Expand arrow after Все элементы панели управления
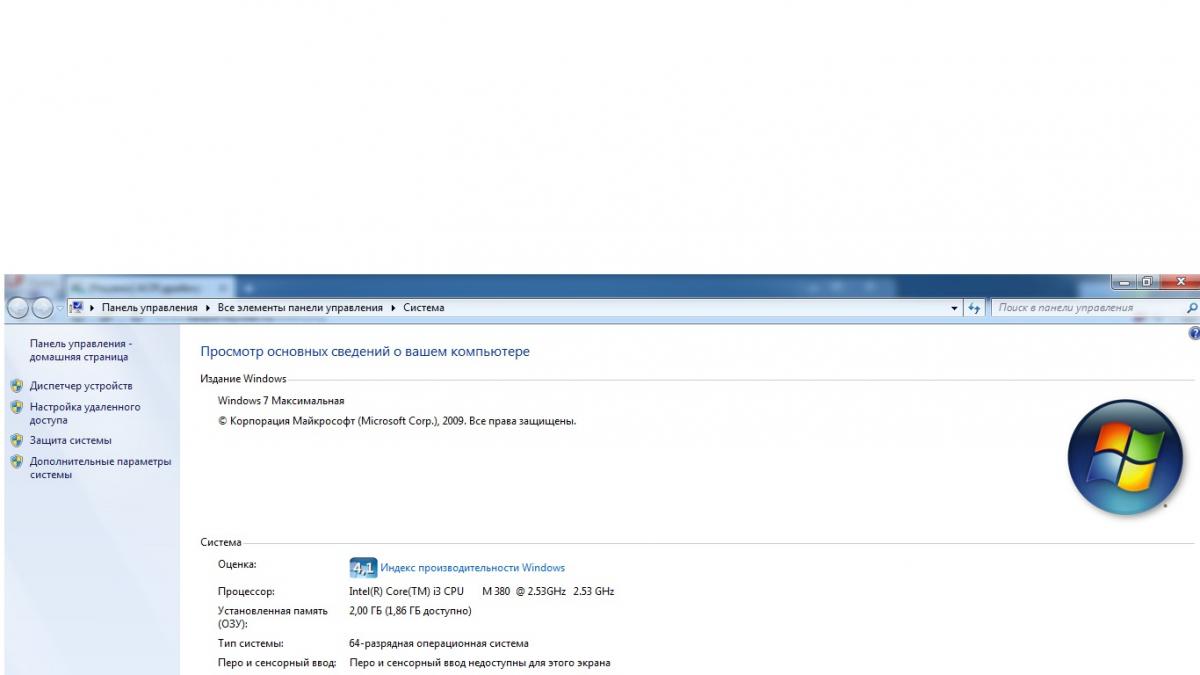1200x675 pixels. [x=393, y=308]
